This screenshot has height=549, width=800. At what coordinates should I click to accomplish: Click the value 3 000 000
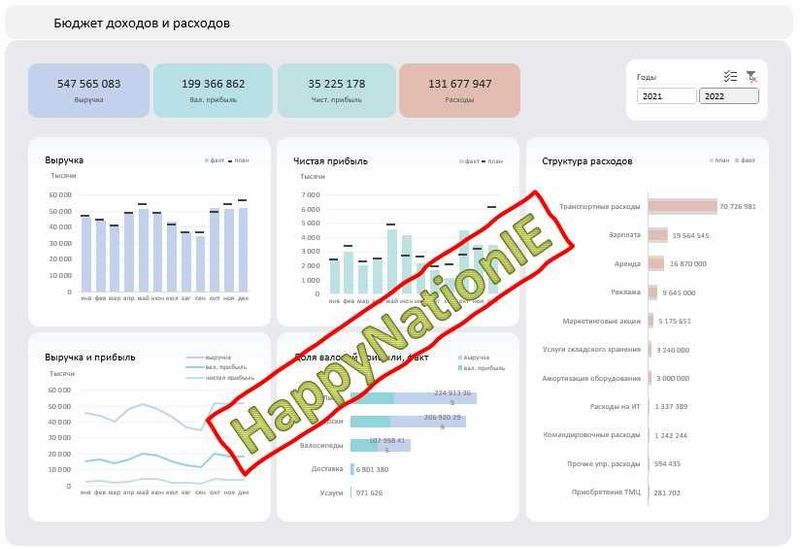(673, 379)
